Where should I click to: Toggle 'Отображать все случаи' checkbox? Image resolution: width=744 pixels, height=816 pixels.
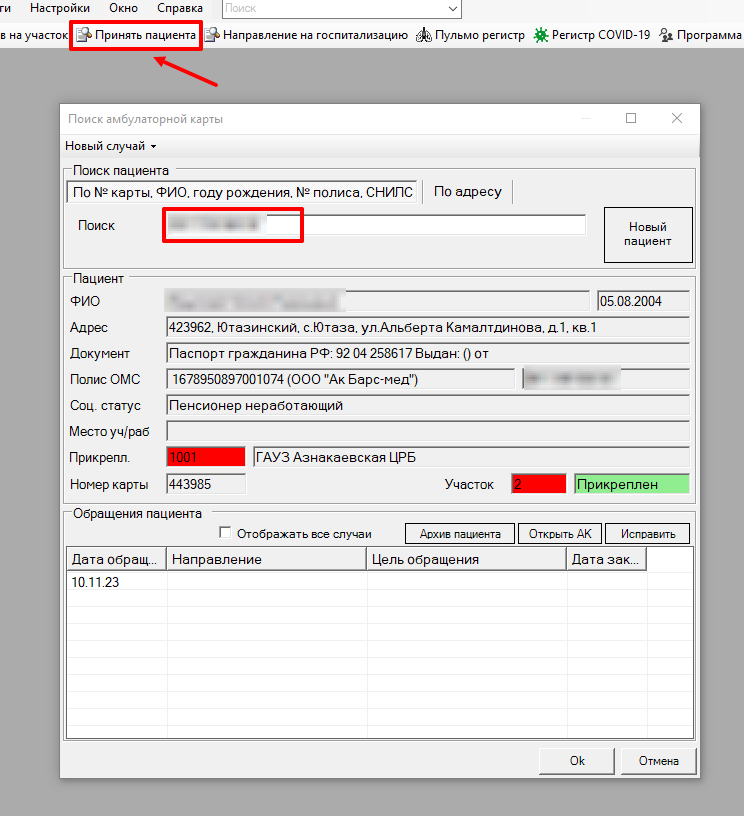point(225,533)
